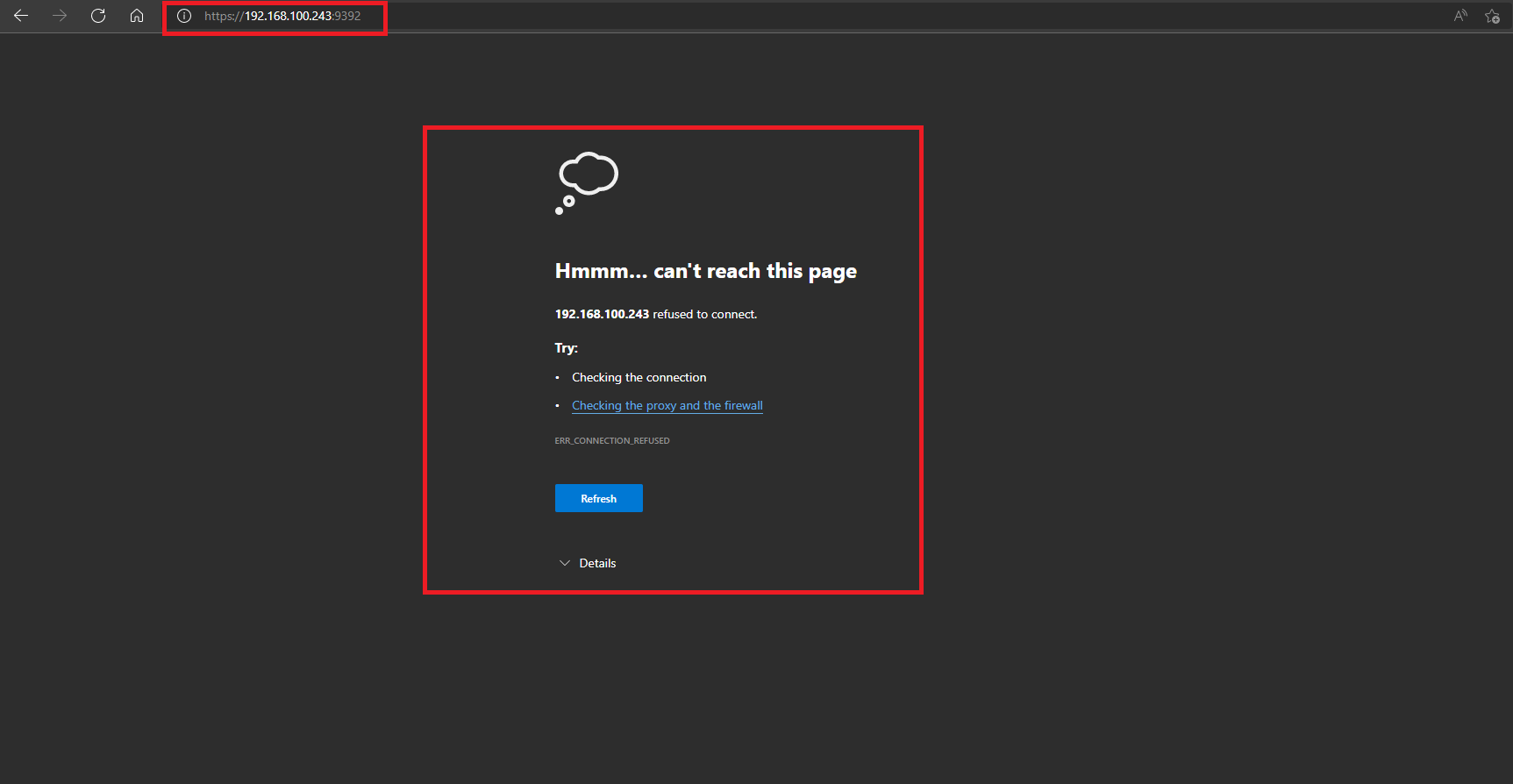
Task: Click the port number 9392 in the URL
Action: 348,16
